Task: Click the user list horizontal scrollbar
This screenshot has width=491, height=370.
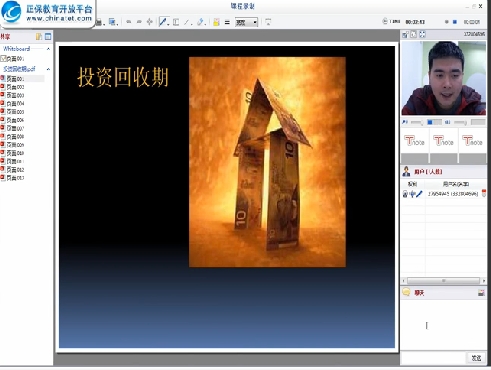Action: pyautogui.click(x=444, y=281)
